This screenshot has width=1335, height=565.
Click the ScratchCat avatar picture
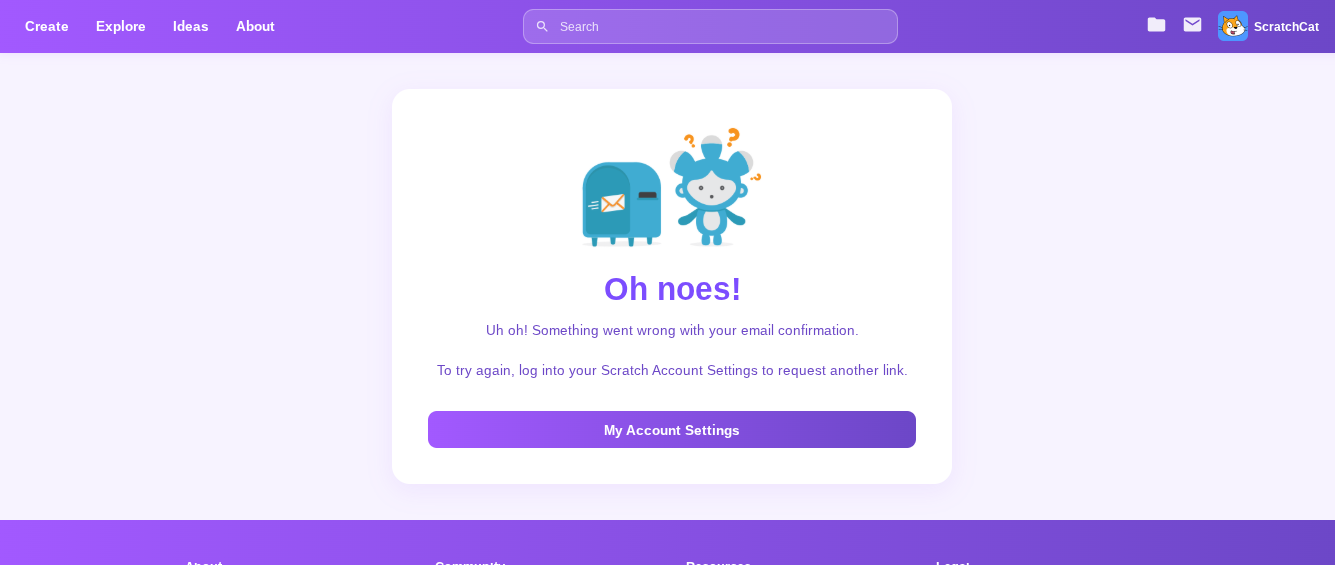pos(1232,26)
